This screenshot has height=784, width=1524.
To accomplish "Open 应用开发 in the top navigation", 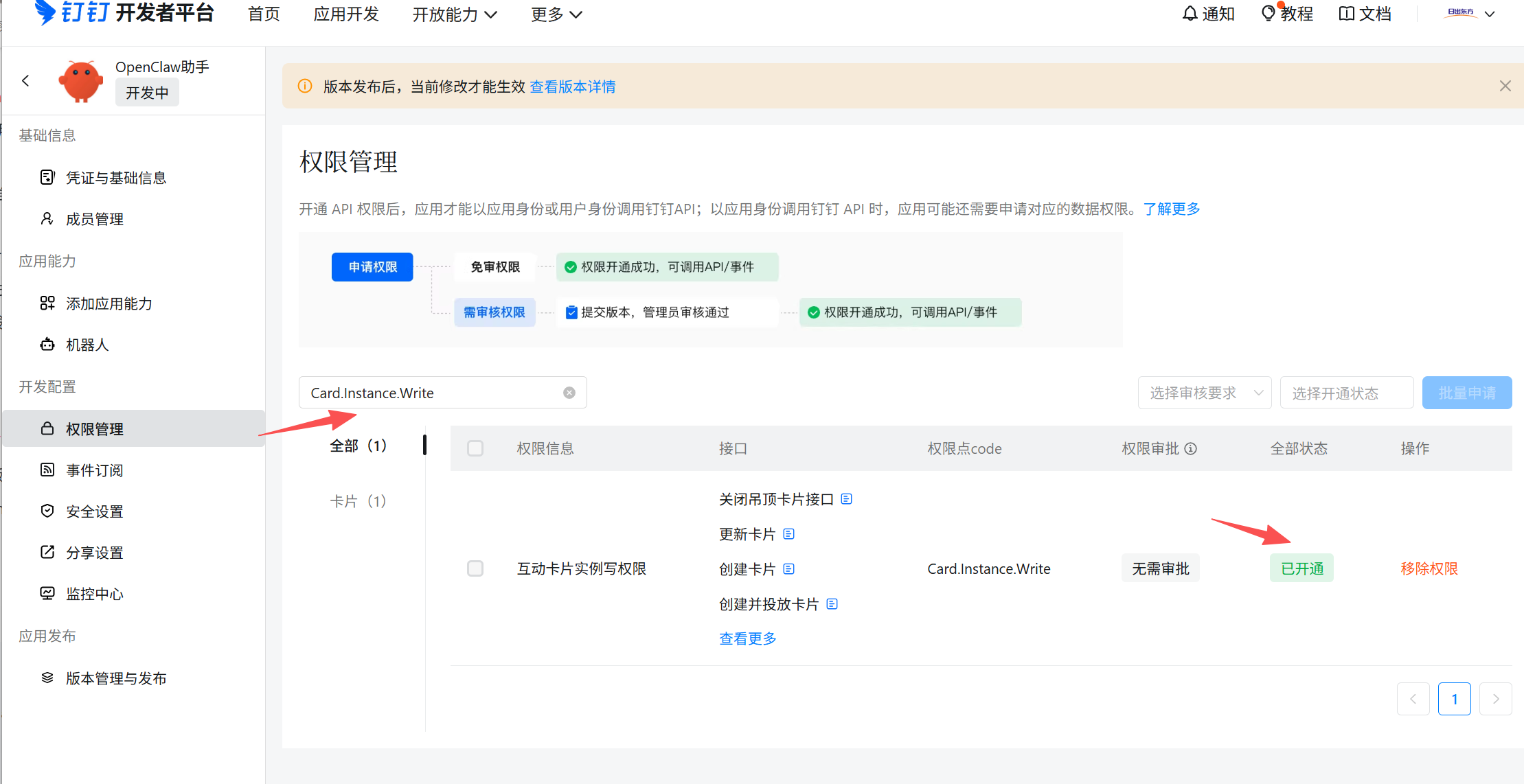I will pos(346,14).
